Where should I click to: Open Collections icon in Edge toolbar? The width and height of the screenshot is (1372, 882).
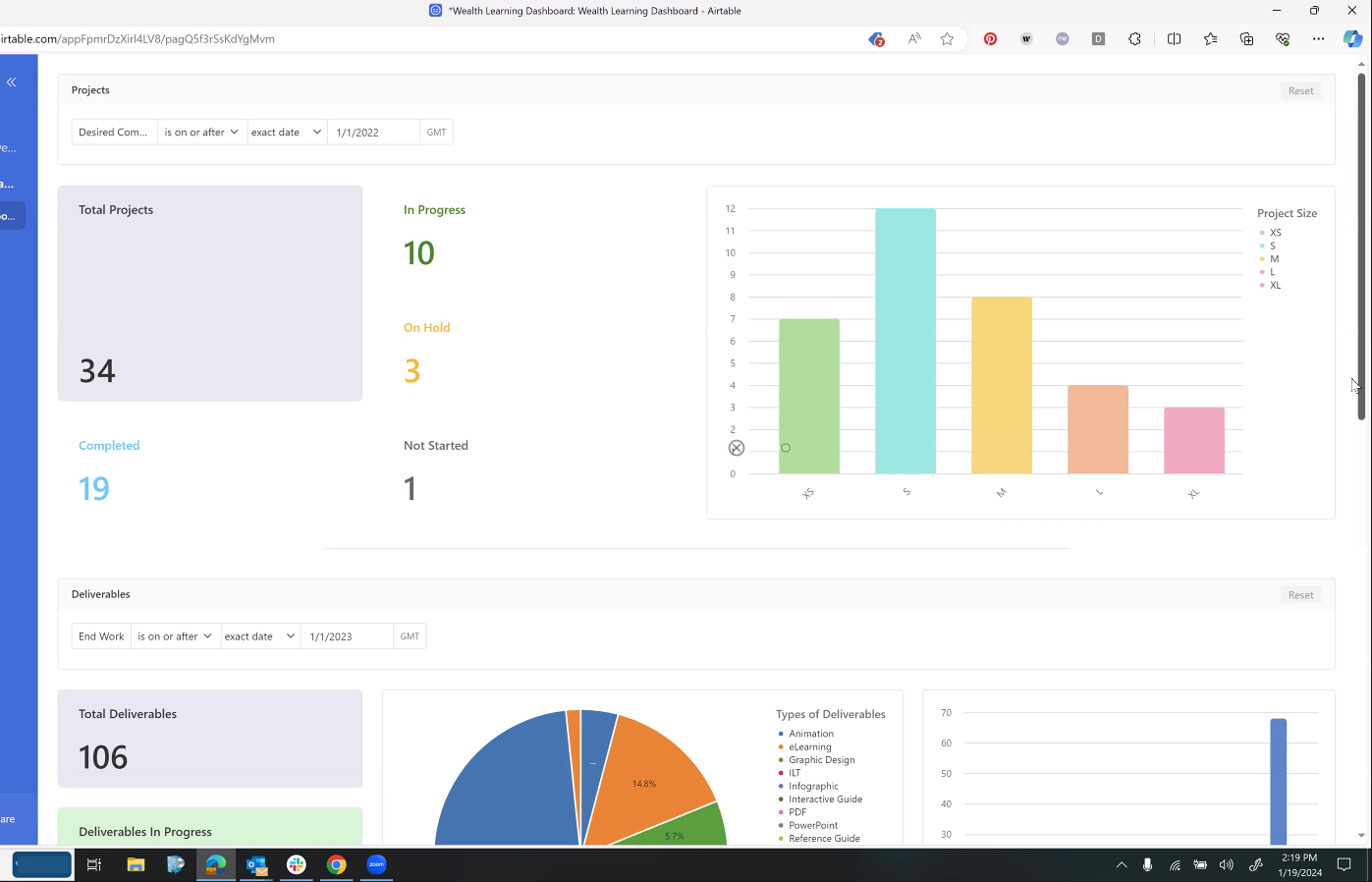pyautogui.click(x=1246, y=39)
